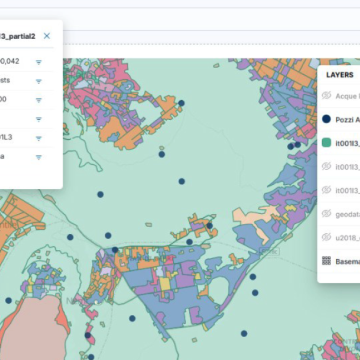This screenshot has height=360, width=360.
Task: Click the 'l3_partial2' panel title
Action: [17, 36]
